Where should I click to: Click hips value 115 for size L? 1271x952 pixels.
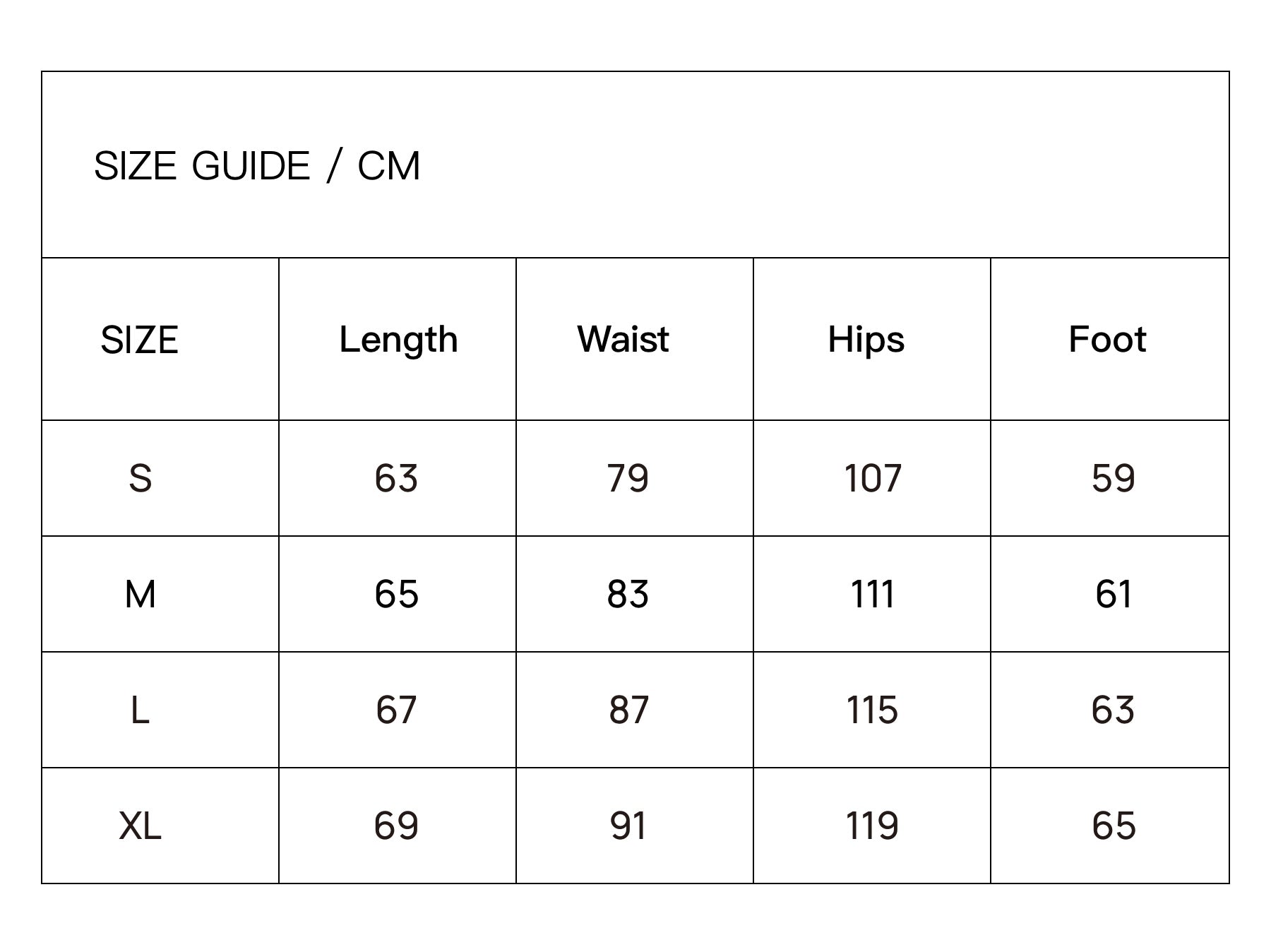click(873, 710)
